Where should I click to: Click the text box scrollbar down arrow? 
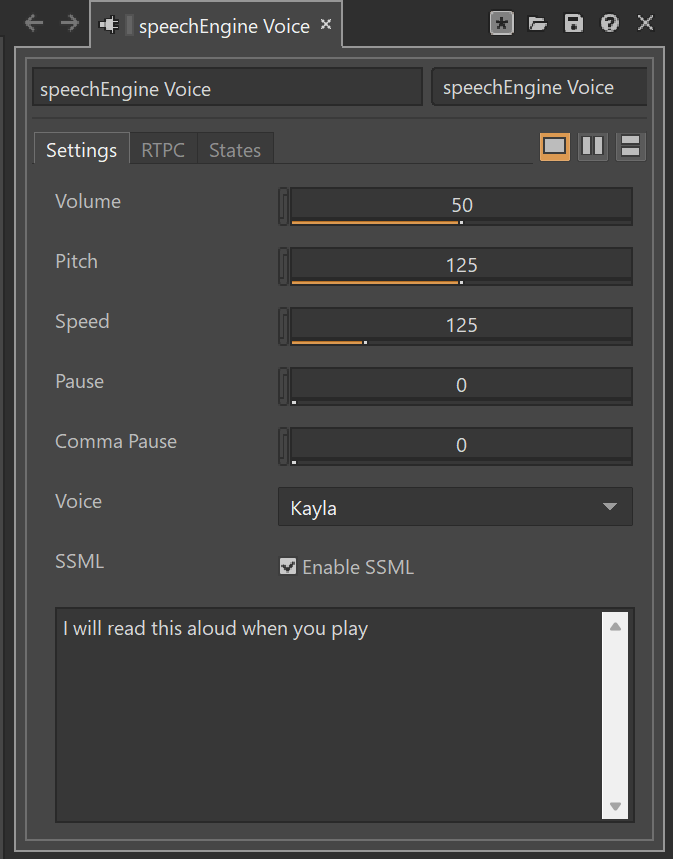(615, 806)
